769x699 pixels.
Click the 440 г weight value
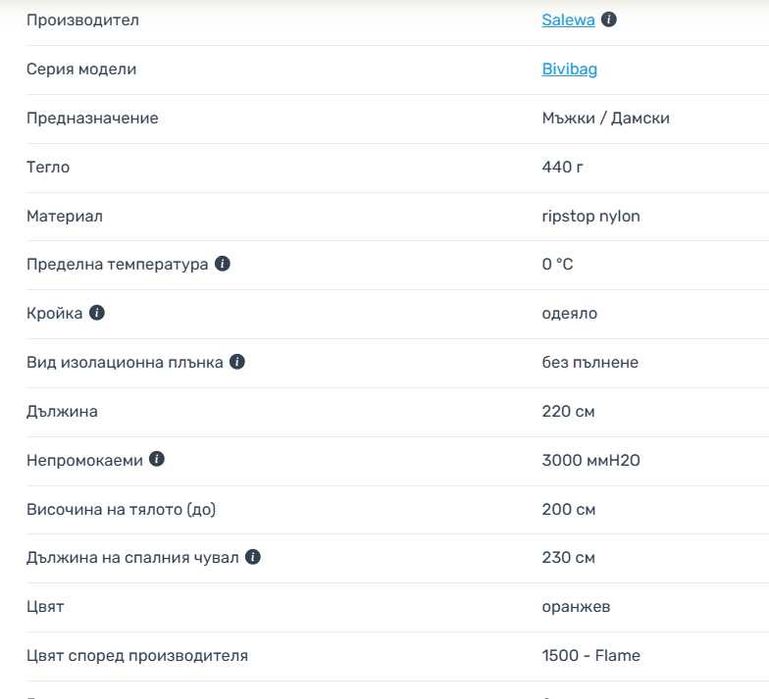click(x=562, y=167)
